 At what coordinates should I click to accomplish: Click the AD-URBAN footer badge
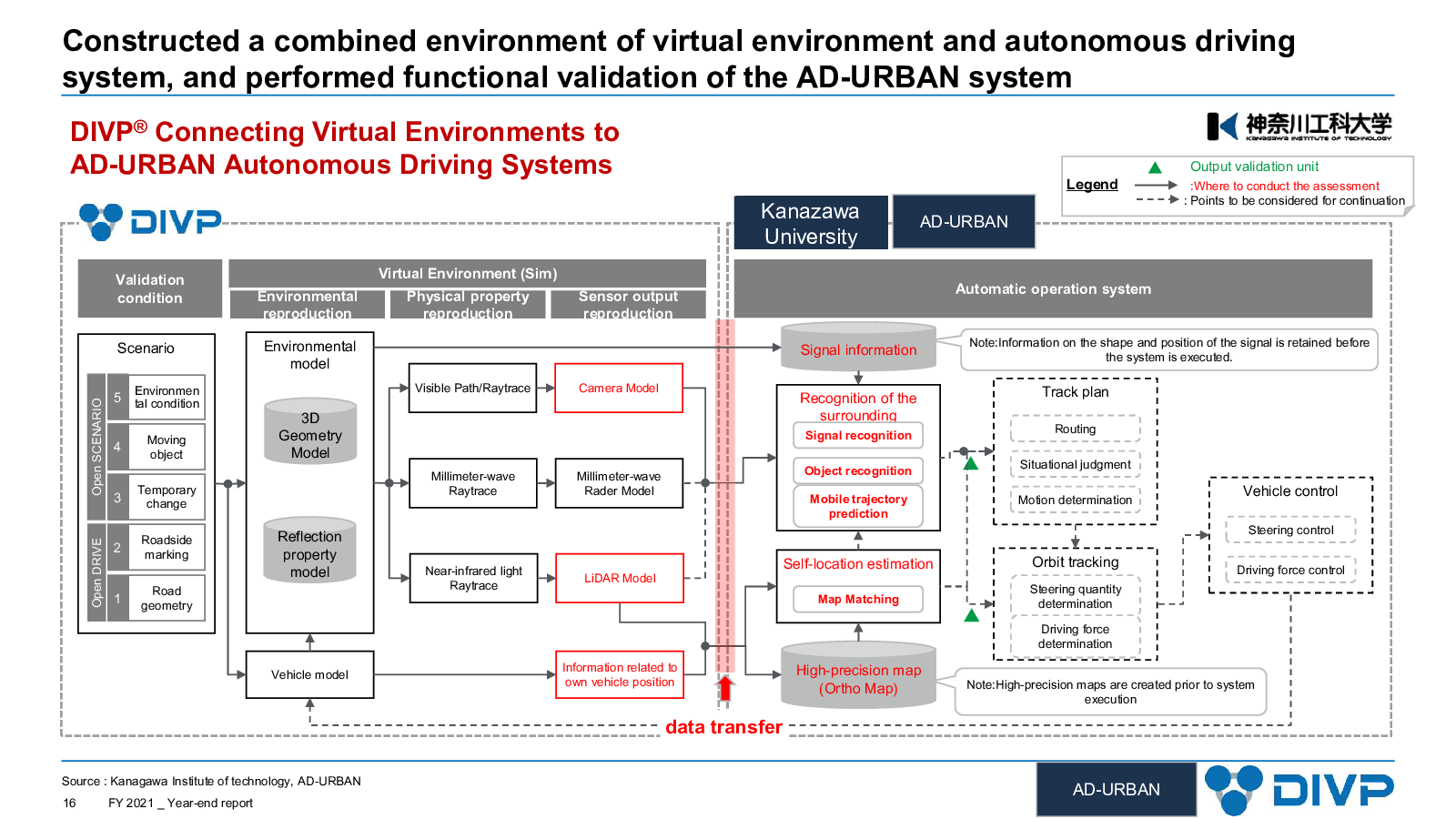(x=1117, y=789)
